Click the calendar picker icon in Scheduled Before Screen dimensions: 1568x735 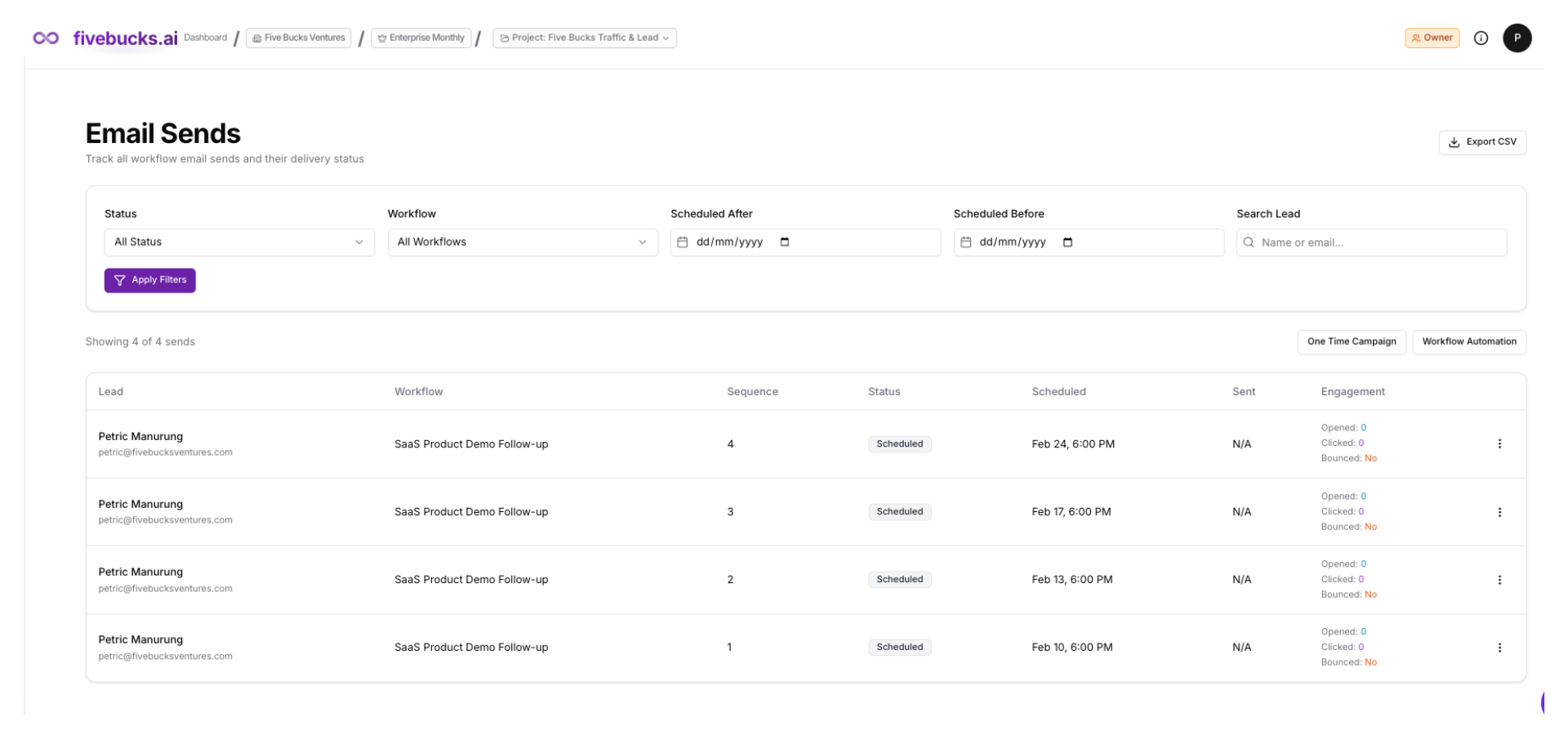pyautogui.click(x=1067, y=242)
